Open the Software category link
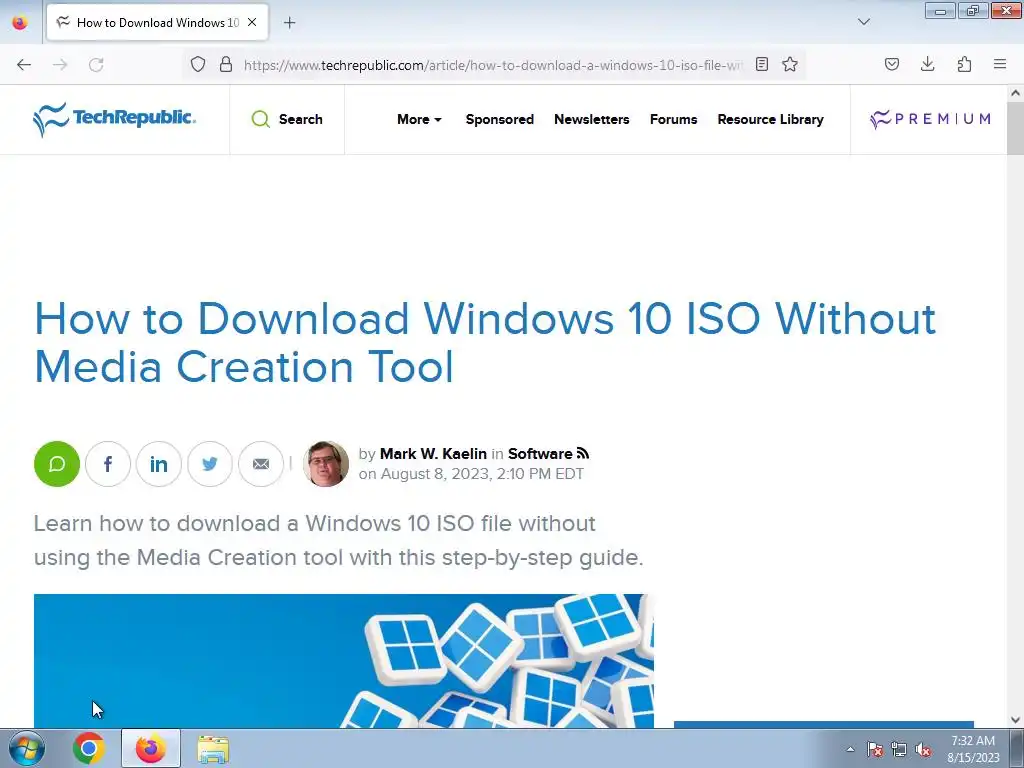 point(540,454)
